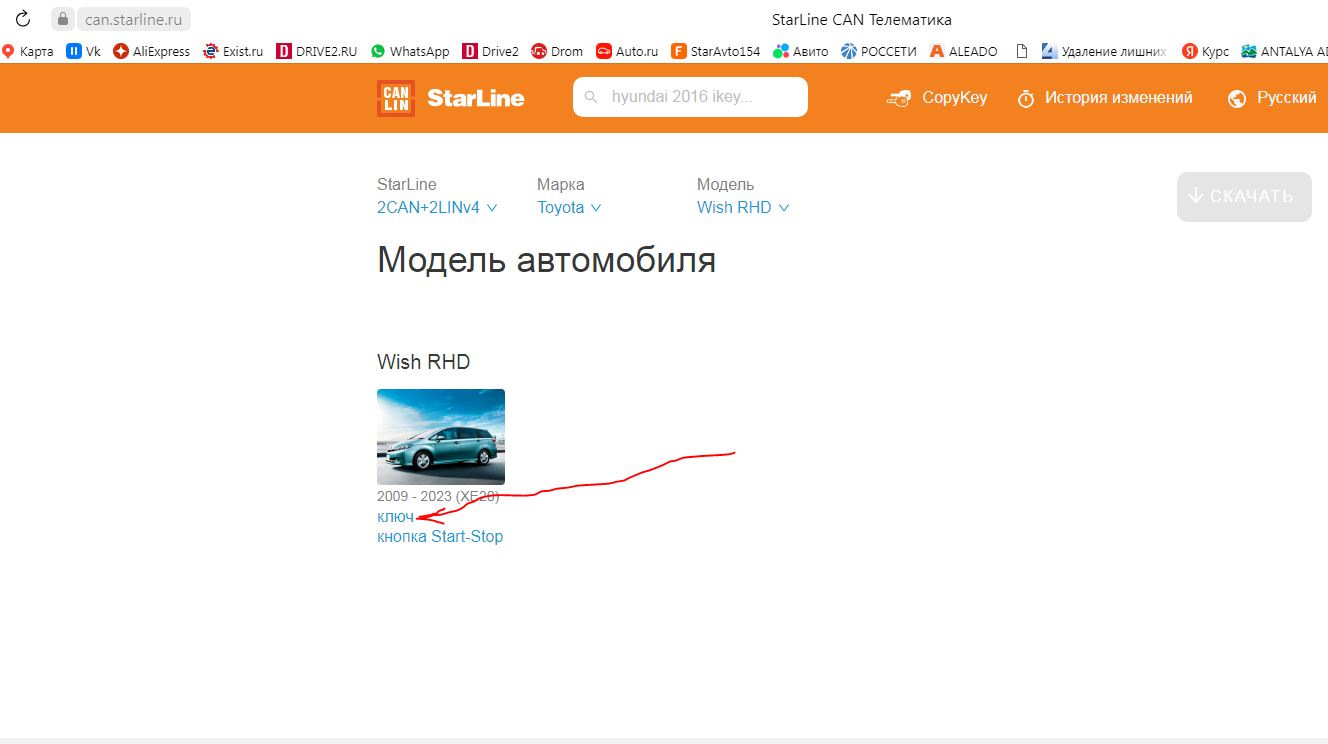Change language via Русский selector
The width and height of the screenshot is (1328, 744).
[x=1272, y=98]
